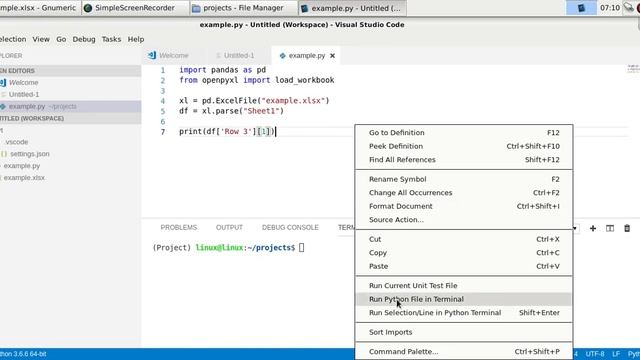Collapse the Open Editors section header
The width and height of the screenshot is (640, 360).
pos(70,71)
